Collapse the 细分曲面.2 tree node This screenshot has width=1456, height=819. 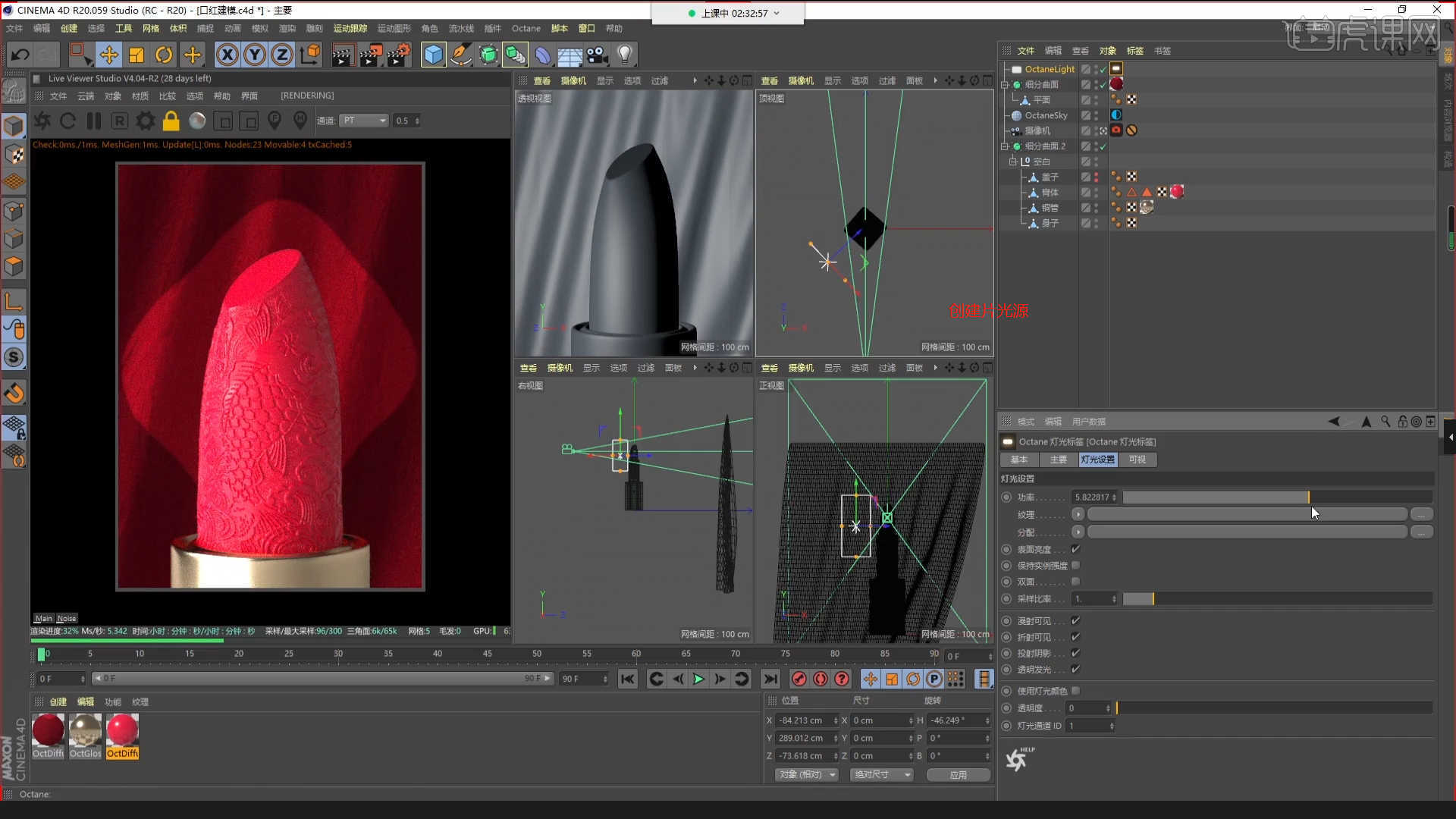click(x=1005, y=146)
